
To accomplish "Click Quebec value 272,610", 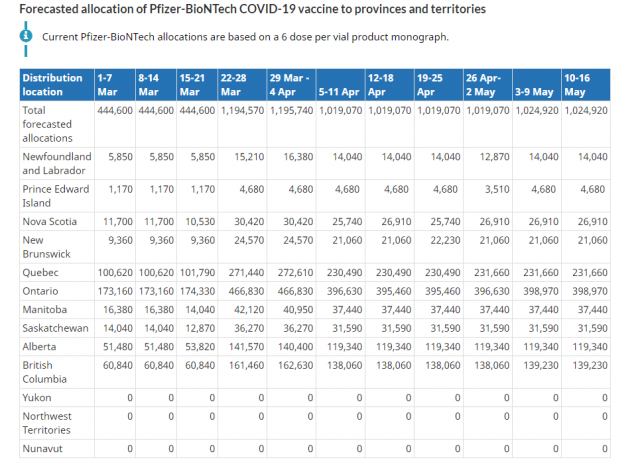I will pyautogui.click(x=296, y=272).
